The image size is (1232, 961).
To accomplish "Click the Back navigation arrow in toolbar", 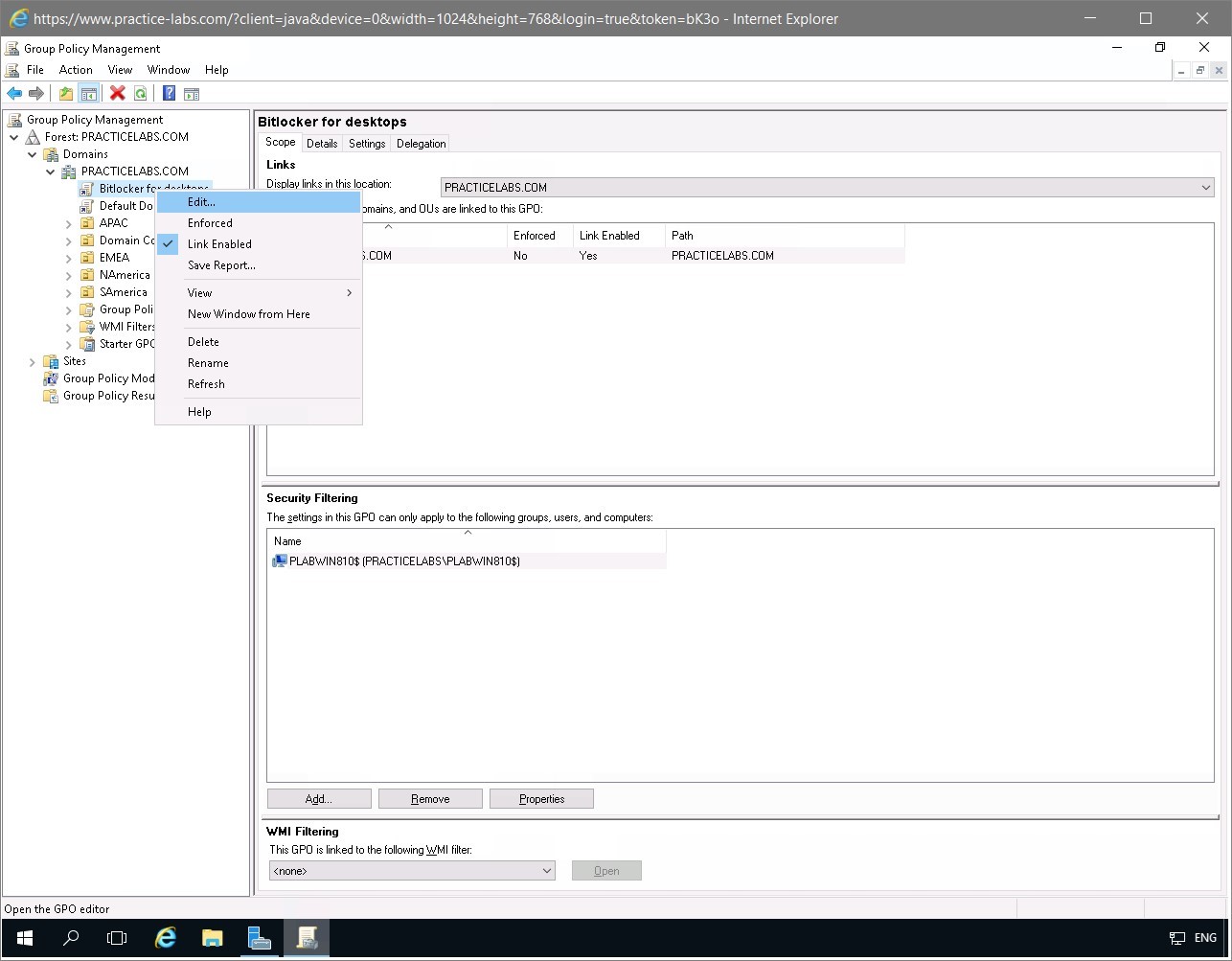I will pyautogui.click(x=13, y=93).
